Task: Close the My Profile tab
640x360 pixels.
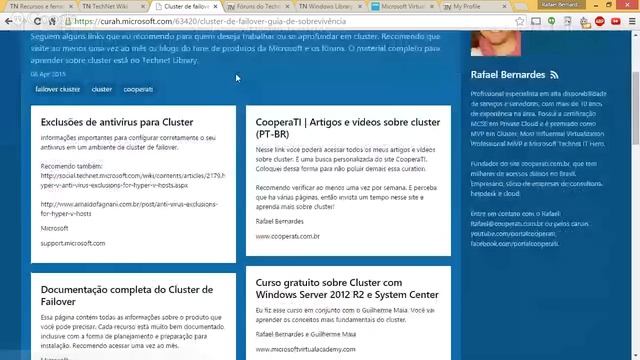Action: click(504, 7)
